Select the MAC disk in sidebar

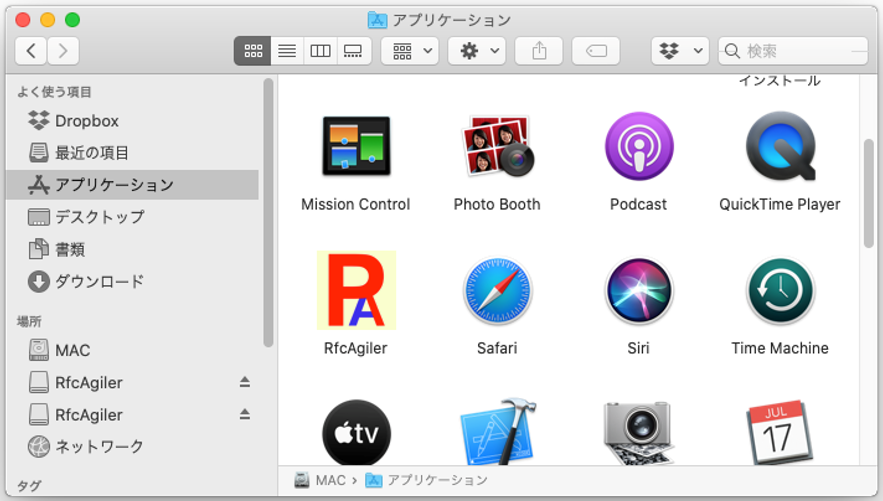click(x=132, y=350)
